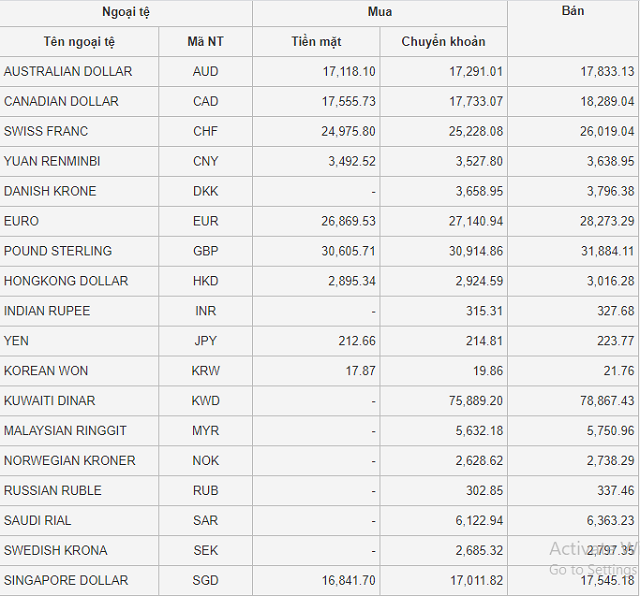Viewport: 640px width, 596px height.
Task: Click the POUND STERLING currency name
Action: [58, 251]
